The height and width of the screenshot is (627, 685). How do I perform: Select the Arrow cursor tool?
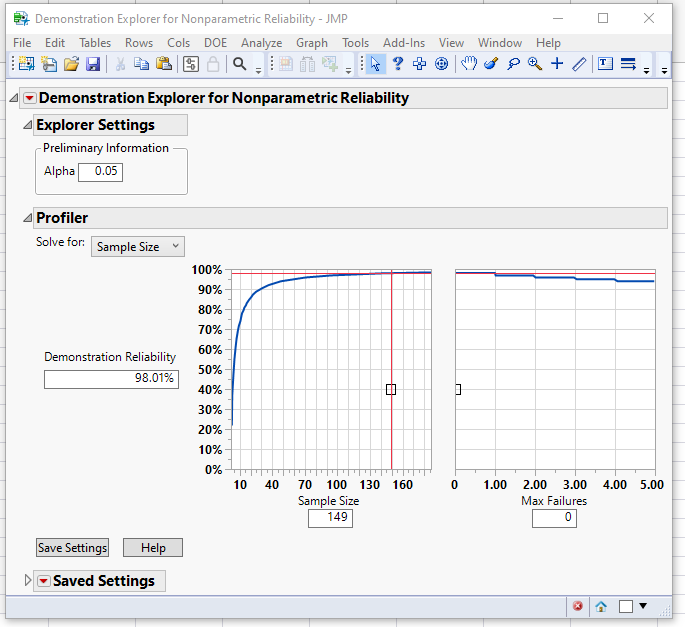click(375, 64)
